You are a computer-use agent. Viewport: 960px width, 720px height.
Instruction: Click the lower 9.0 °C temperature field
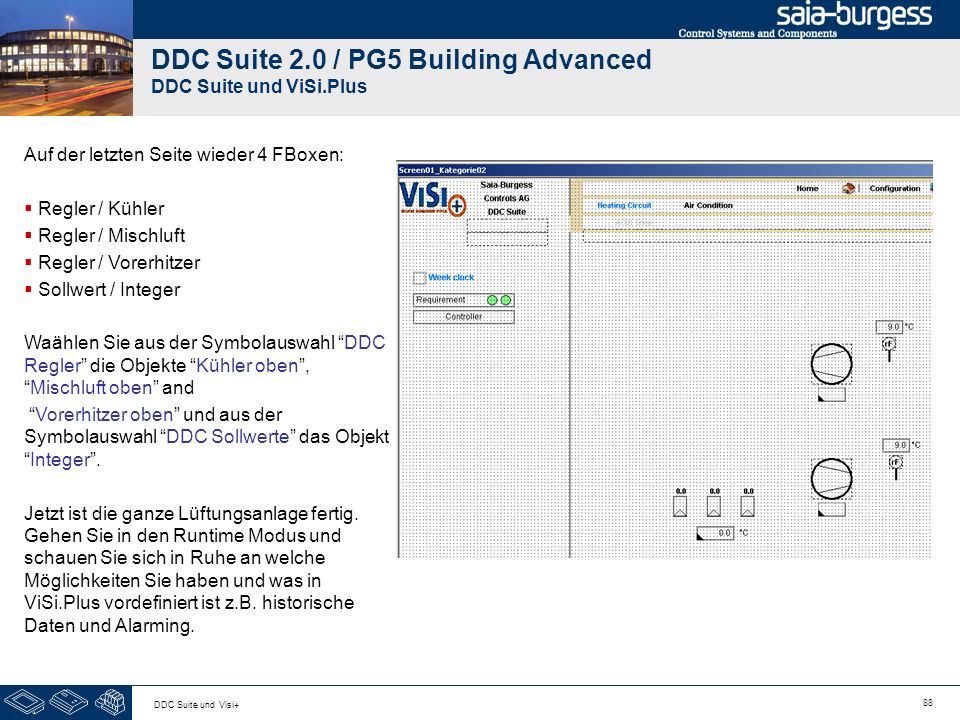pyautogui.click(x=896, y=445)
